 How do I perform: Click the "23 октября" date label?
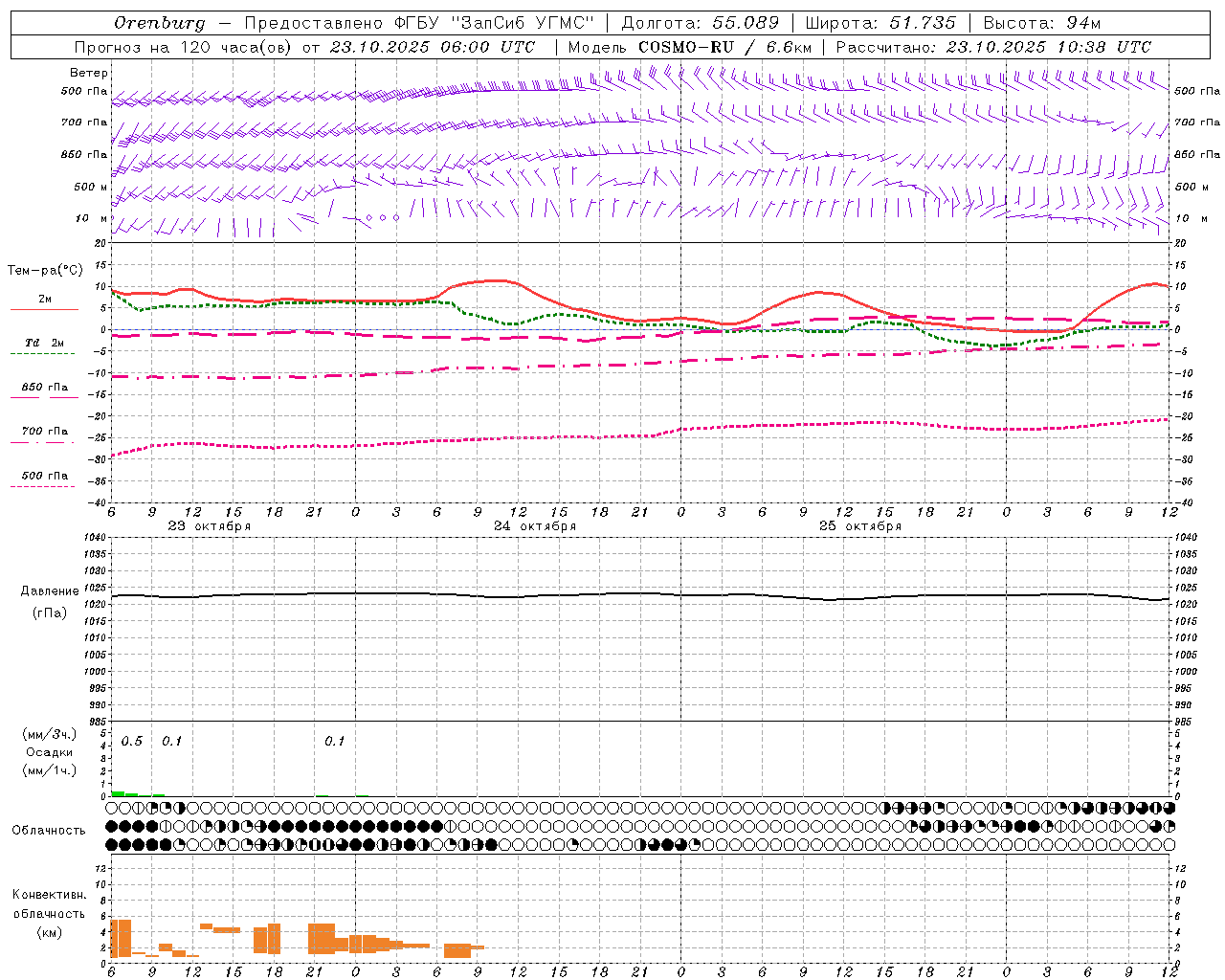[210, 526]
